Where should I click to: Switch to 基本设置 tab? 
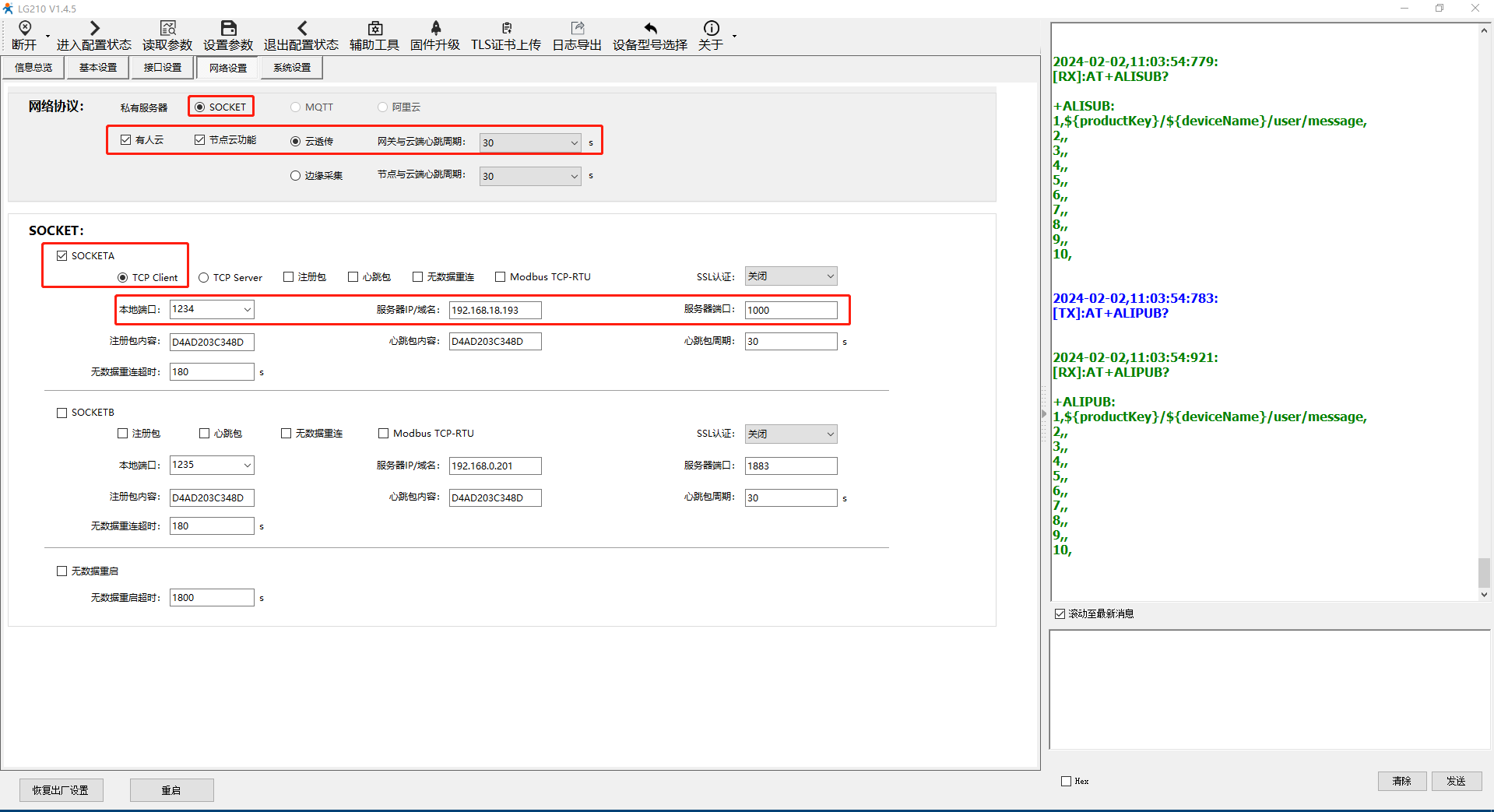coord(98,68)
